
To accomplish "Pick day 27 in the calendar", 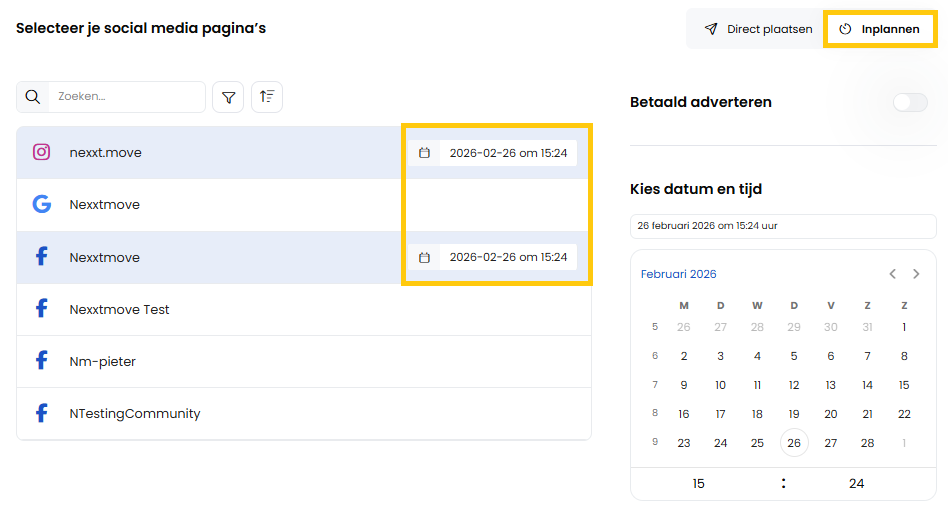I will click(831, 443).
